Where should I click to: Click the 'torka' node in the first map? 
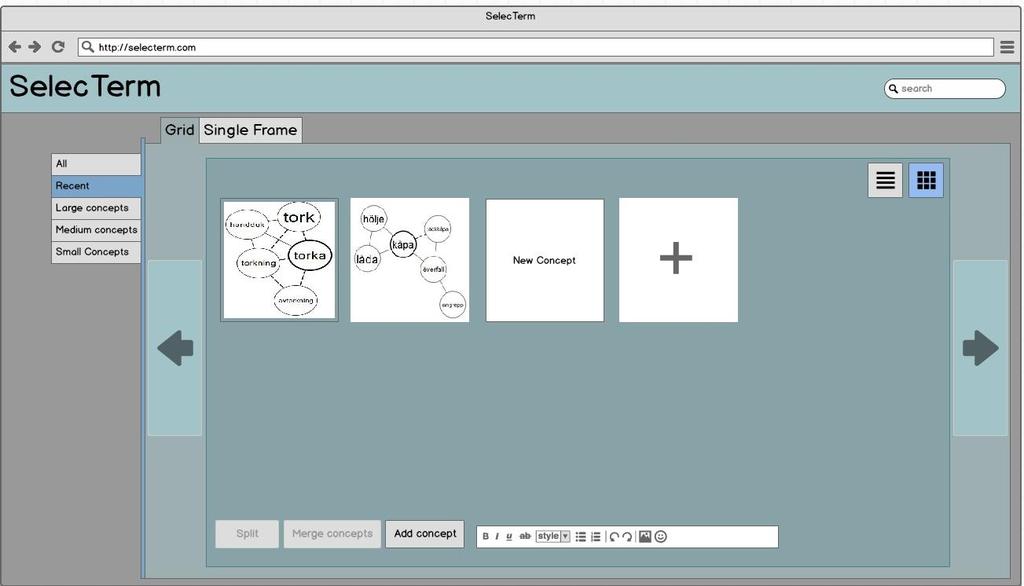click(310, 255)
